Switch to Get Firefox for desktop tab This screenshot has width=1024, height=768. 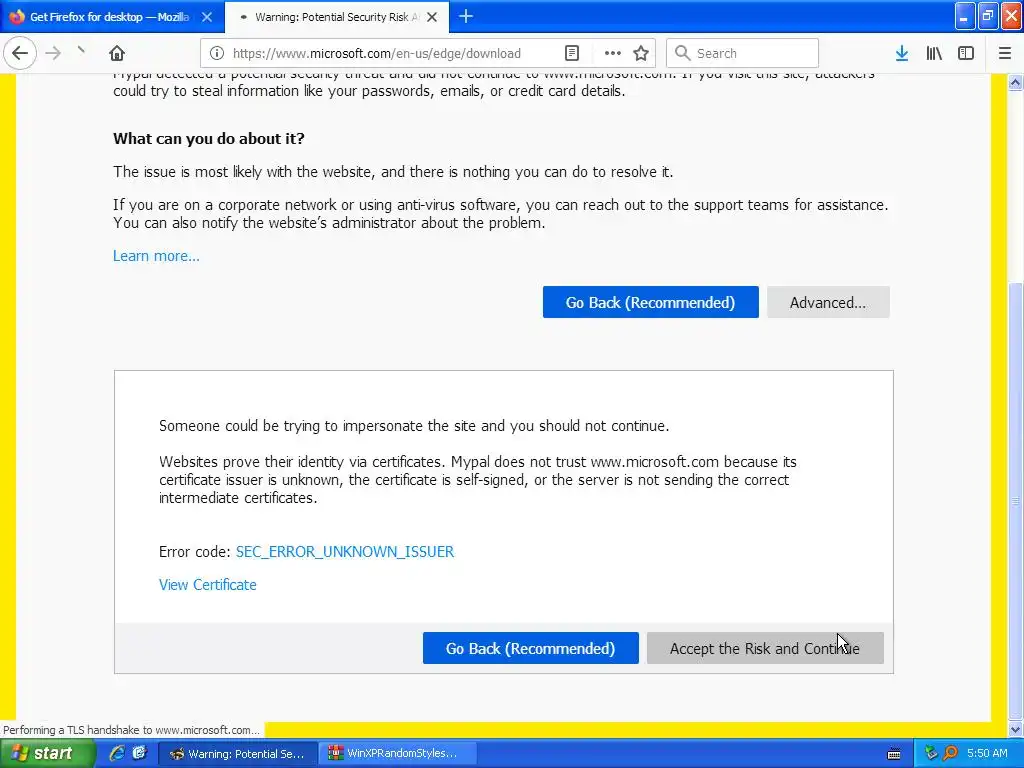[x=112, y=17]
